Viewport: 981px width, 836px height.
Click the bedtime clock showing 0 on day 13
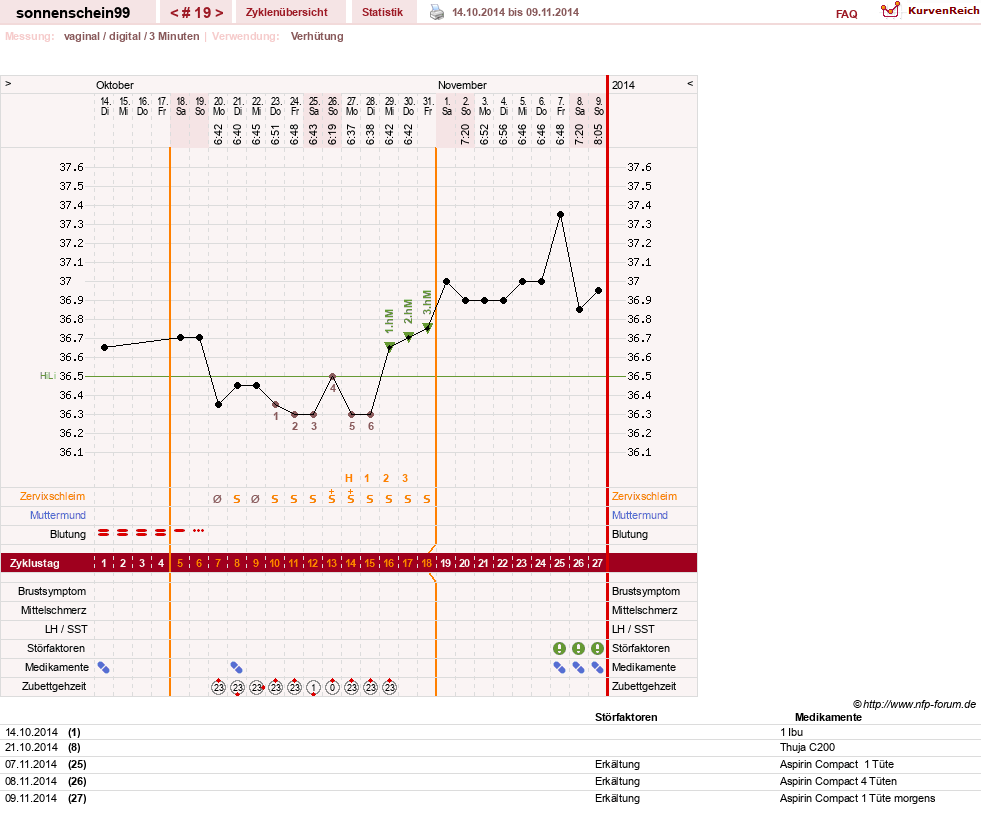[332, 687]
